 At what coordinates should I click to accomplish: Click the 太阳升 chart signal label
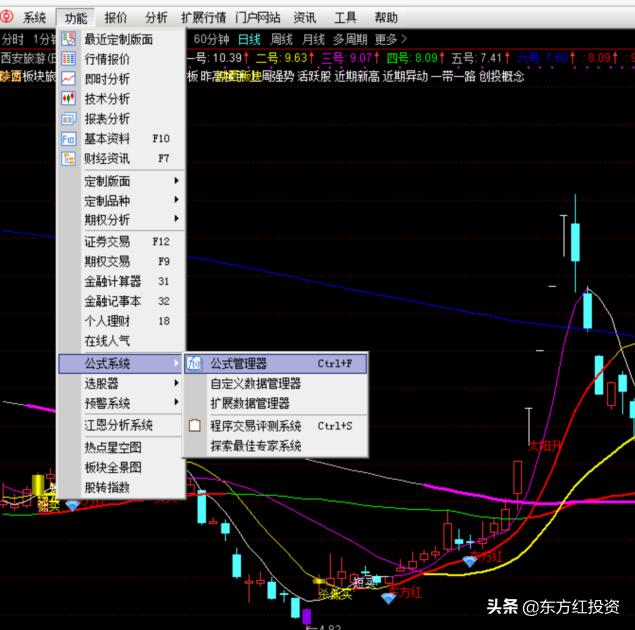[545, 446]
